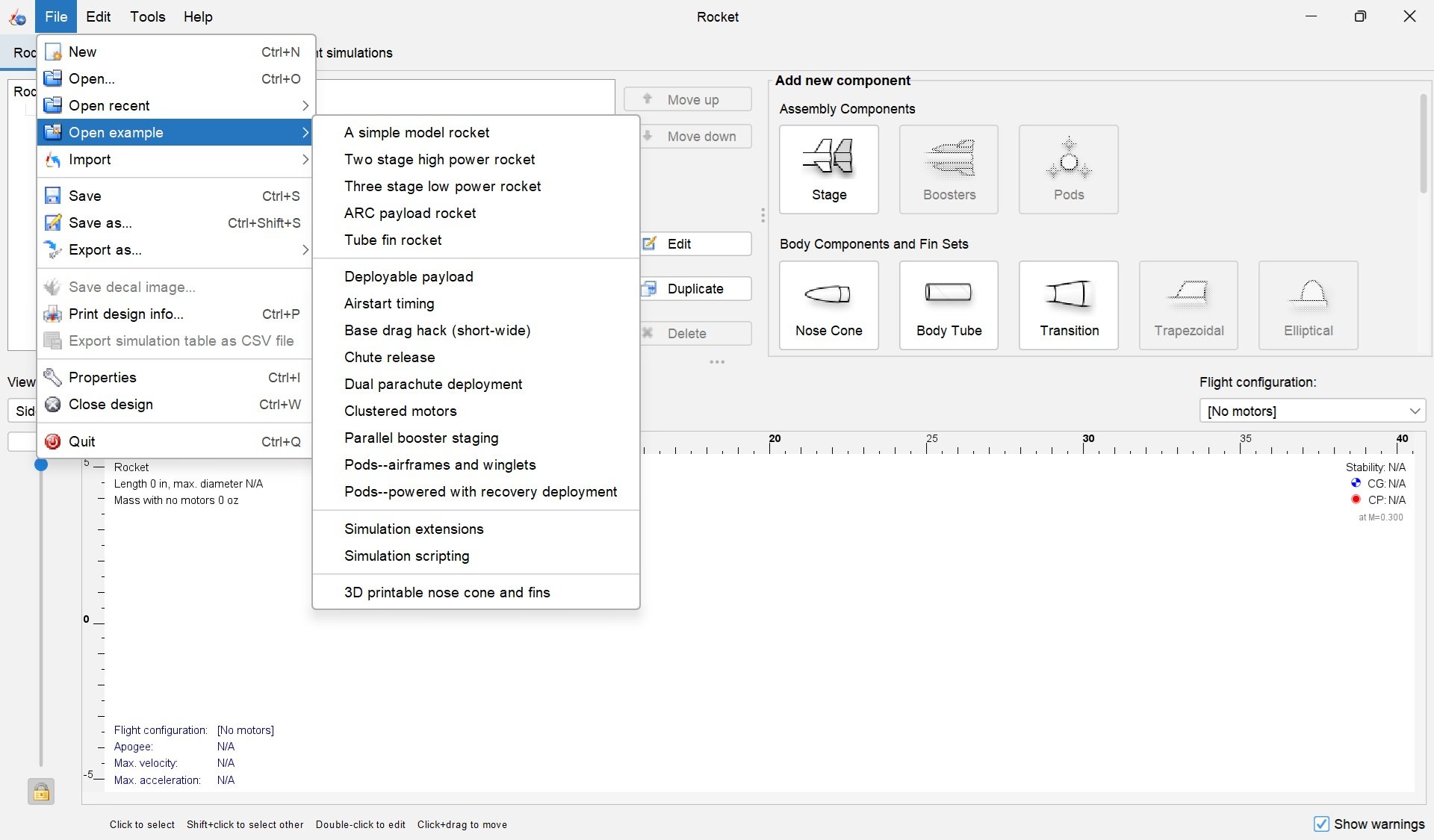Toggle the Show warnings checkbox

(1321, 824)
